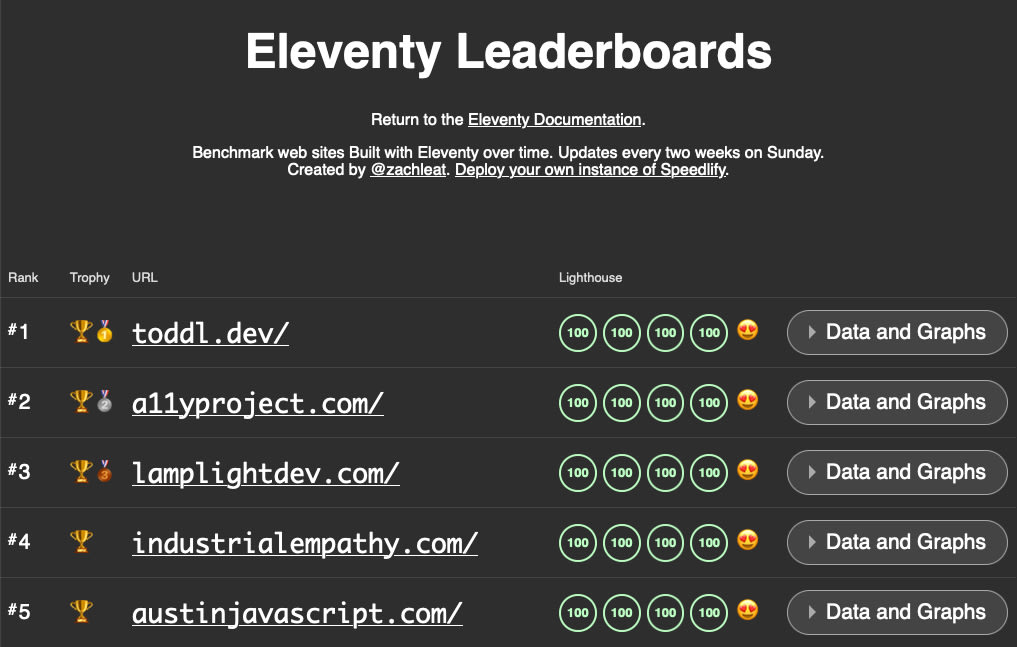Click fourth Lighthouse score circle for austinjavascript.com
1017x647 pixels.
pyautogui.click(x=709, y=613)
